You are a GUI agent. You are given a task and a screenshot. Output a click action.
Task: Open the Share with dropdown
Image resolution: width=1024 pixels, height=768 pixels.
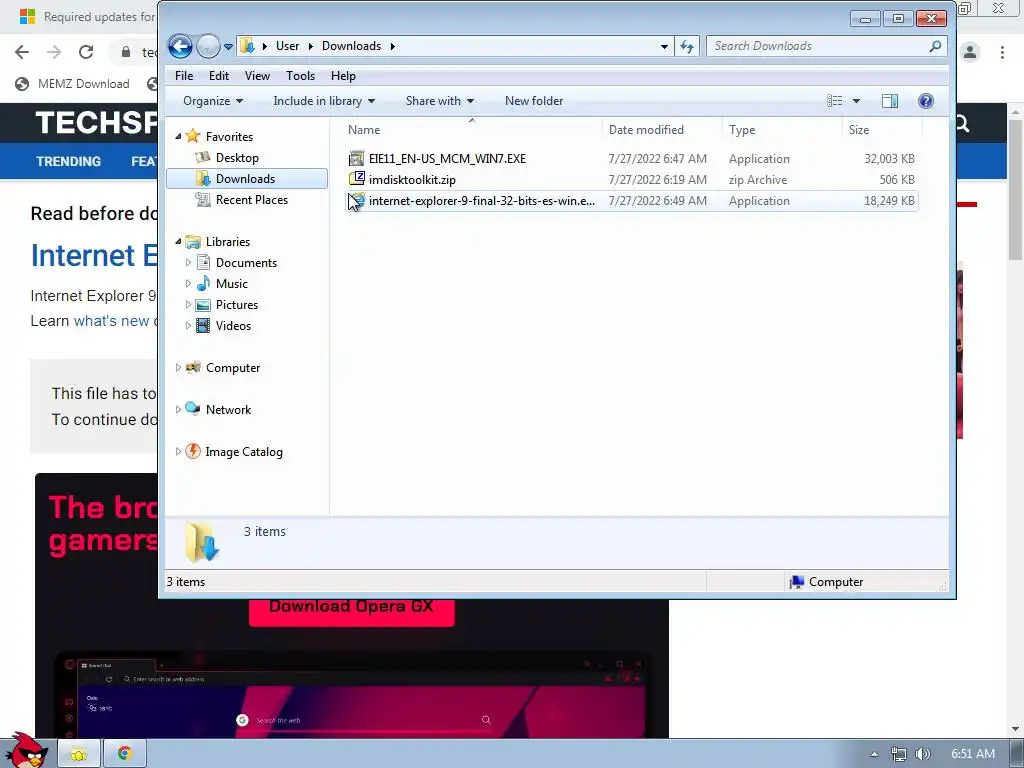coord(440,101)
